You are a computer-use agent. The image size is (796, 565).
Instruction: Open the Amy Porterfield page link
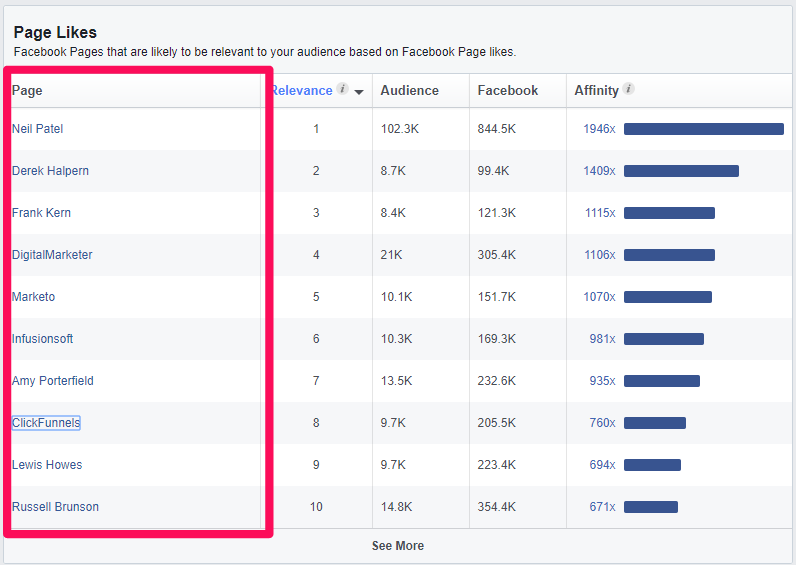(x=53, y=381)
